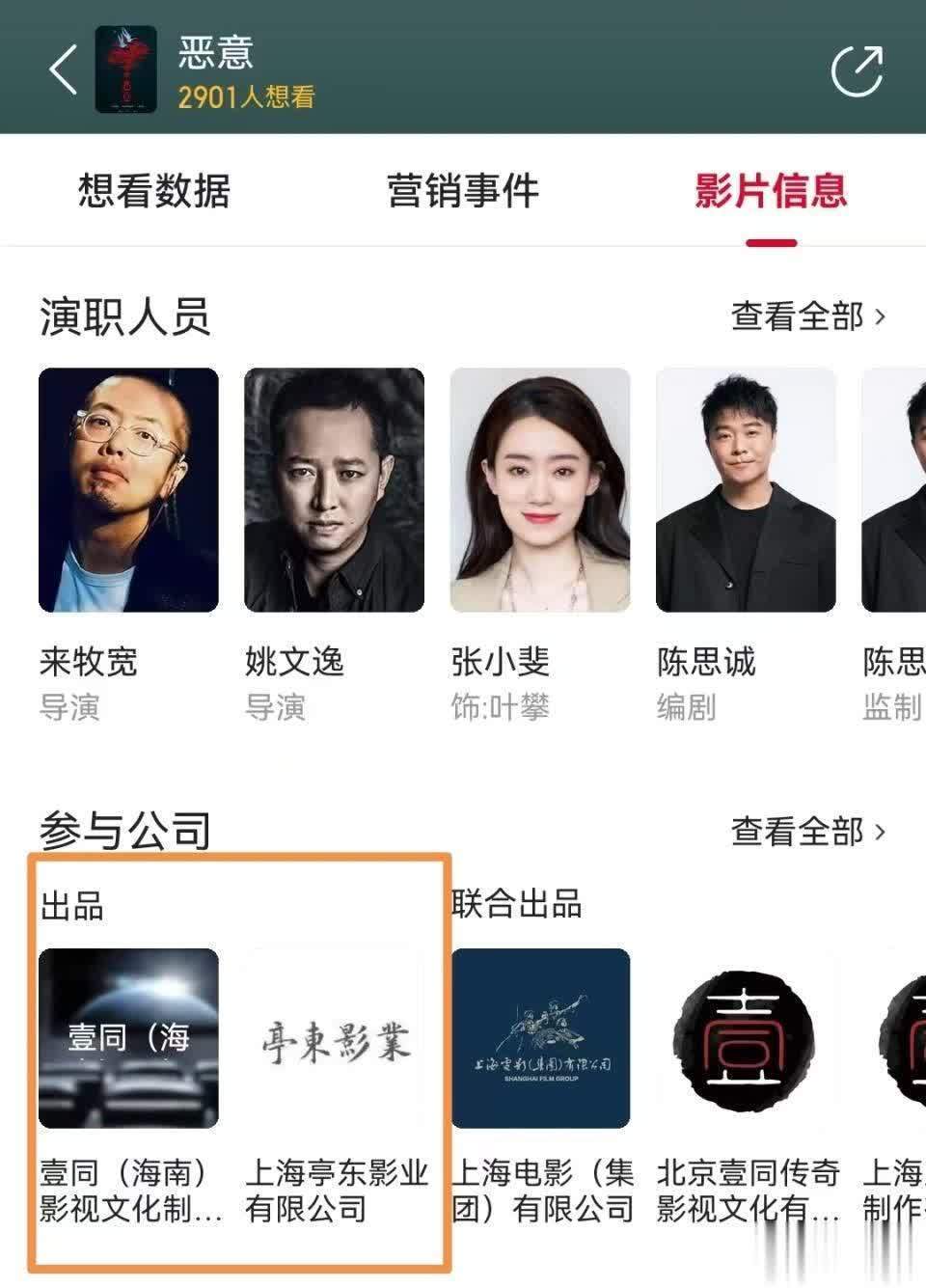Open the 恶意 movie poster thumbnail
The height and width of the screenshot is (1288, 926).
coord(125,69)
